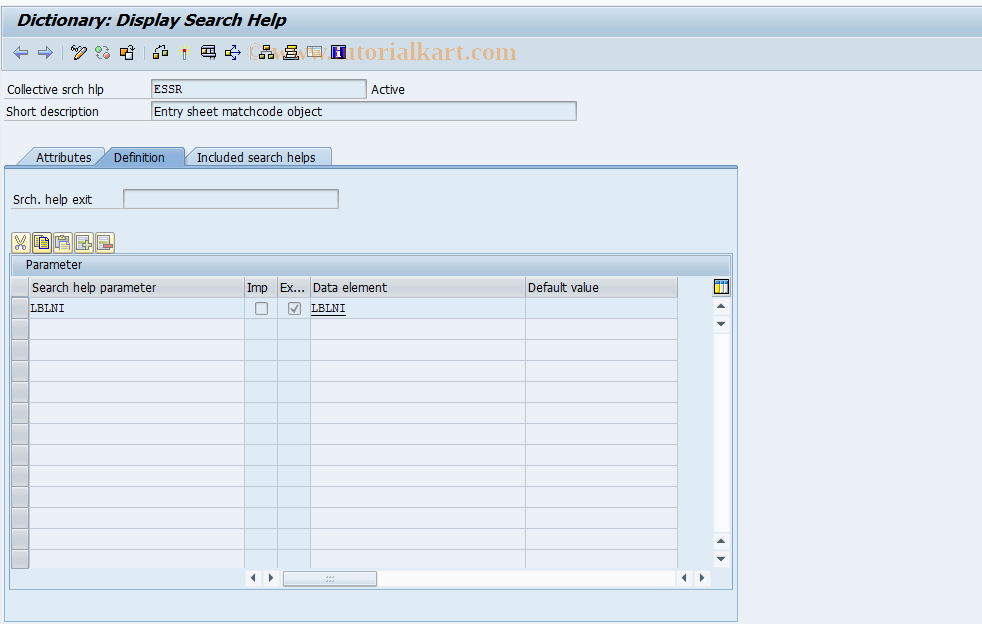Click the Imp column header
Image resolution: width=982 pixels, height=624 pixels.
pos(261,288)
